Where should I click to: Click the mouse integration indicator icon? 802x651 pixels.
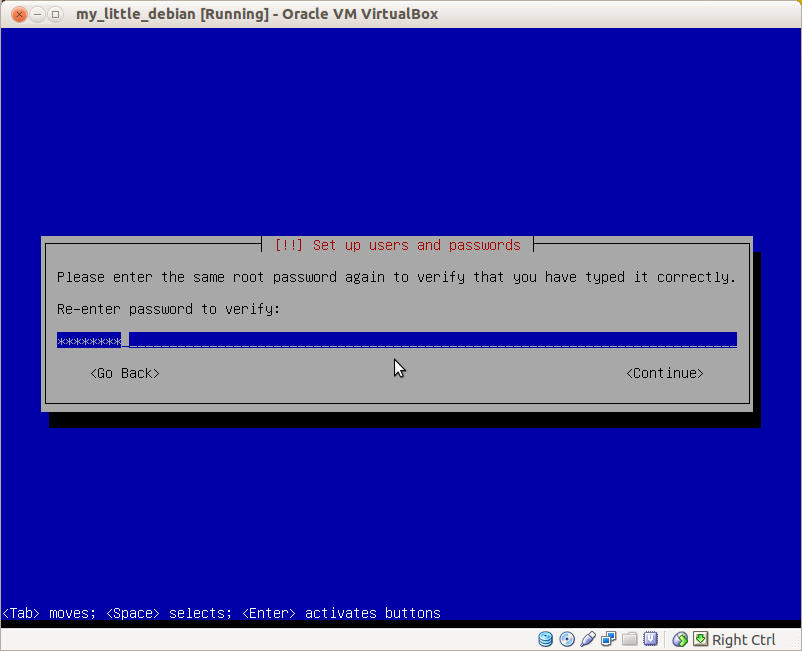(x=680, y=639)
